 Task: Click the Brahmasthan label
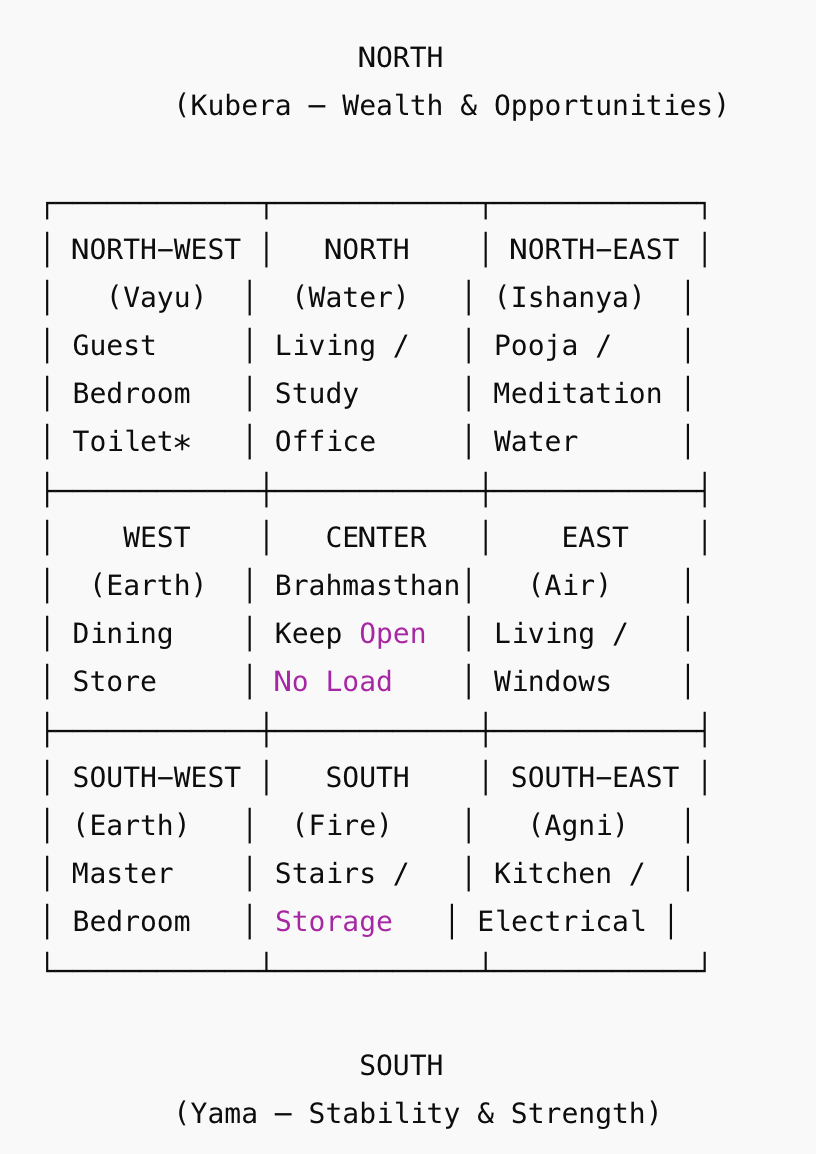click(367, 586)
